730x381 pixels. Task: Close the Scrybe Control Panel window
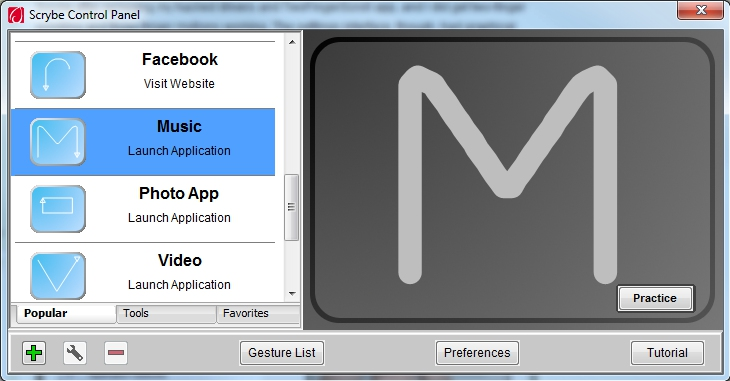tap(701, 10)
